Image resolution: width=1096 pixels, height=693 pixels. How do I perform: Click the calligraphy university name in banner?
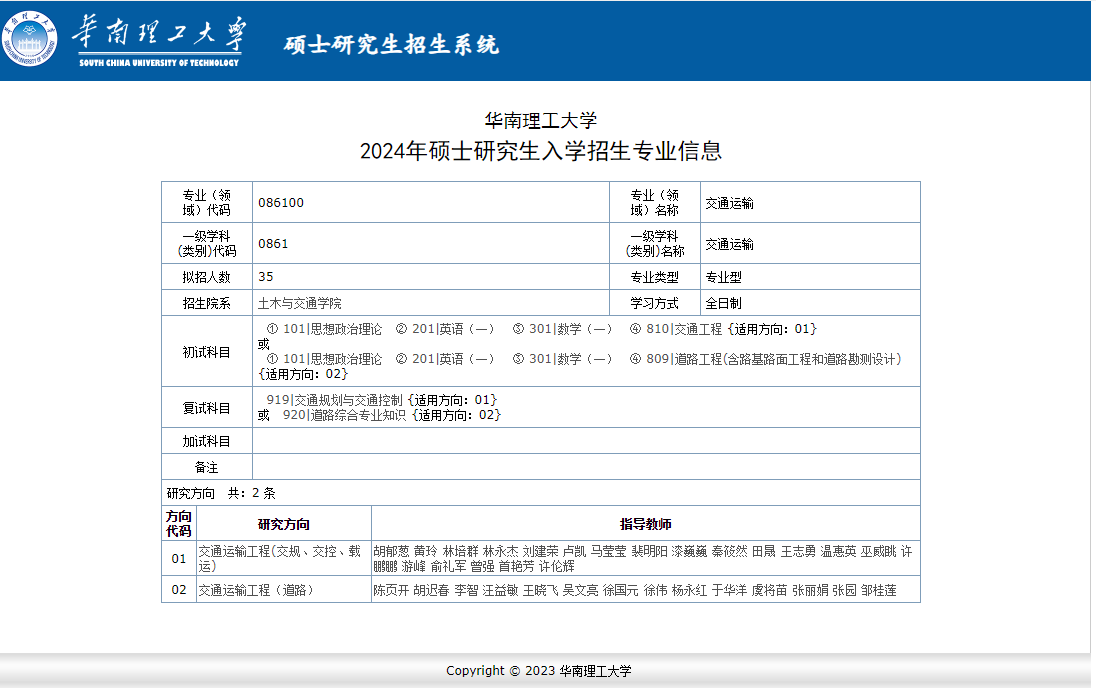[x=159, y=32]
